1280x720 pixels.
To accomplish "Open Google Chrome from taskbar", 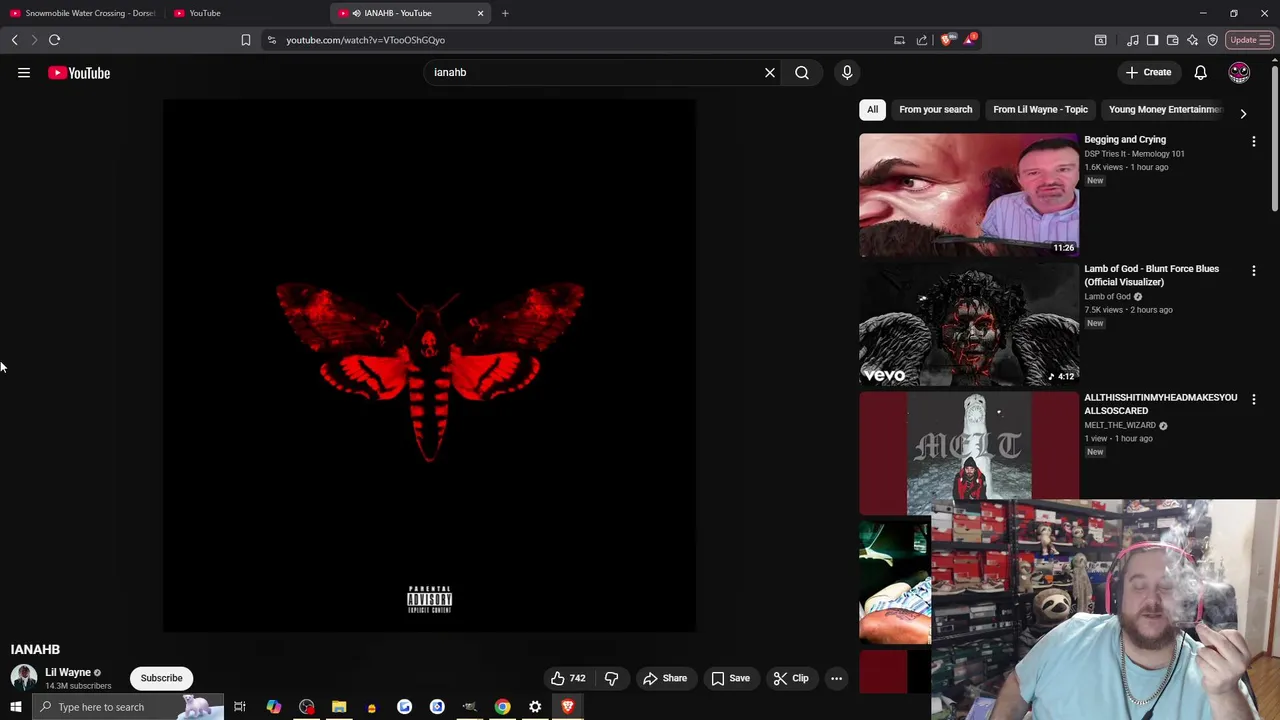I will [502, 707].
